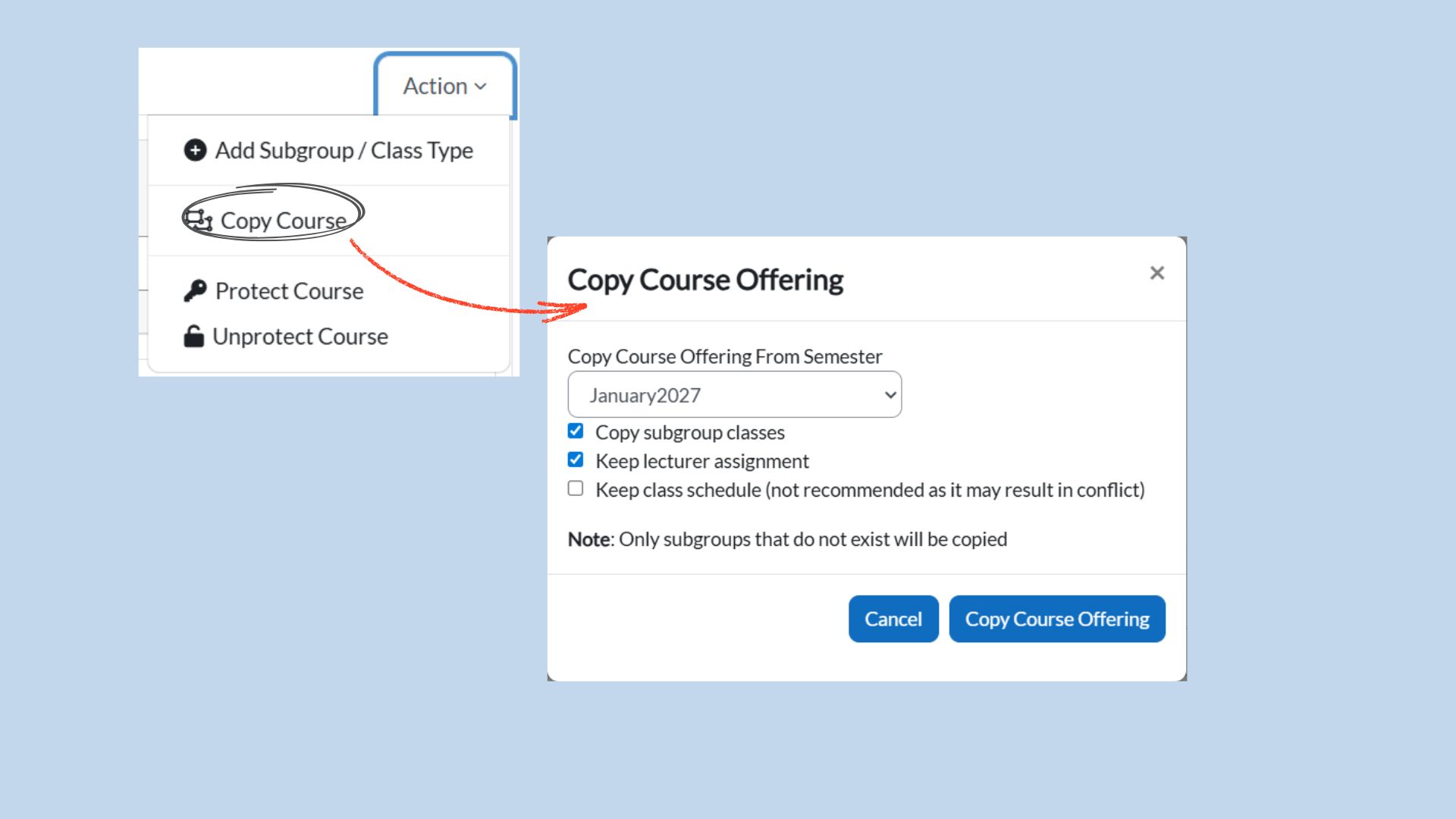Select Unprotect Course menu entry
This screenshot has height=819, width=1456.
click(301, 336)
